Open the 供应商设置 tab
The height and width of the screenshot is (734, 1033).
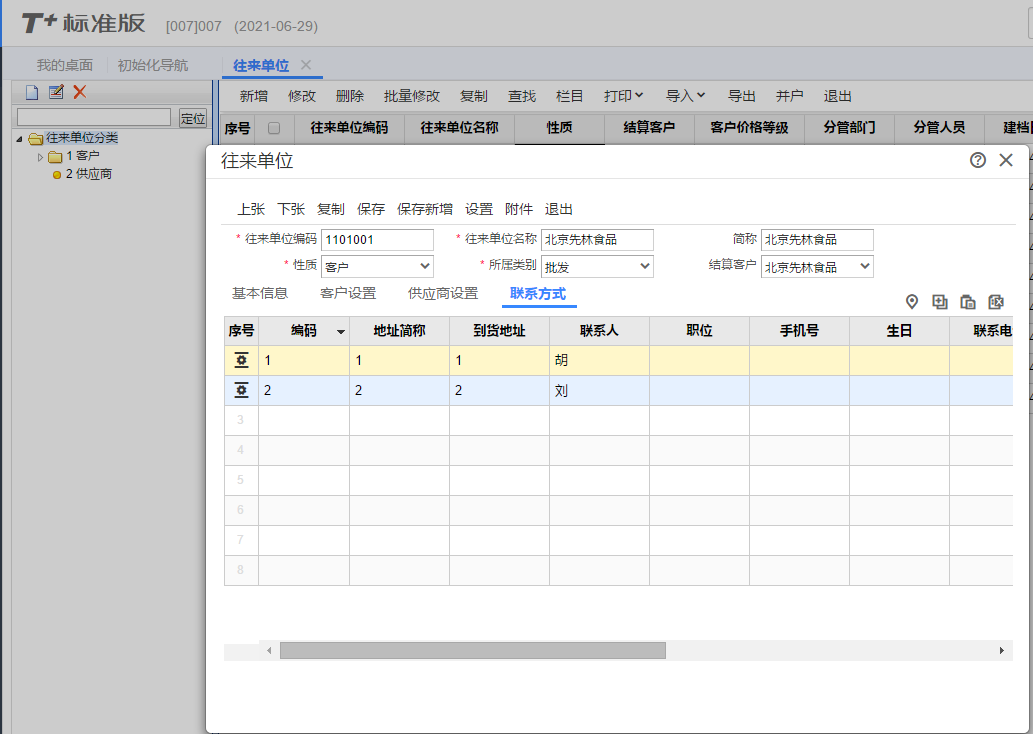(x=443, y=293)
